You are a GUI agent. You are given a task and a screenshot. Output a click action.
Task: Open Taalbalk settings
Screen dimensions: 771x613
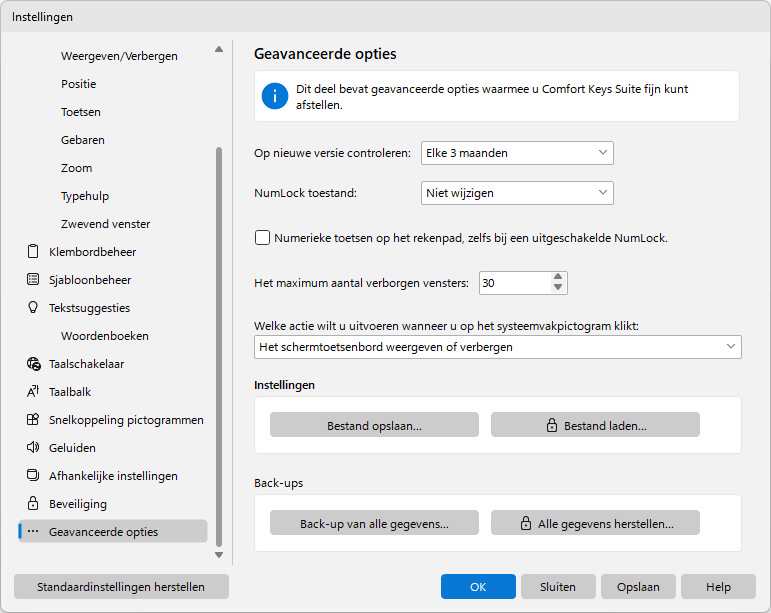click(70, 392)
